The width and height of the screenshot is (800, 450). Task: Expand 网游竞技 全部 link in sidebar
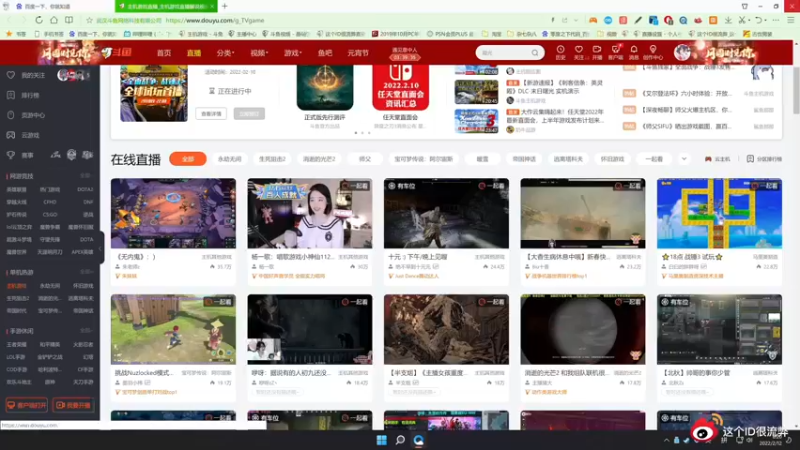coord(85,176)
